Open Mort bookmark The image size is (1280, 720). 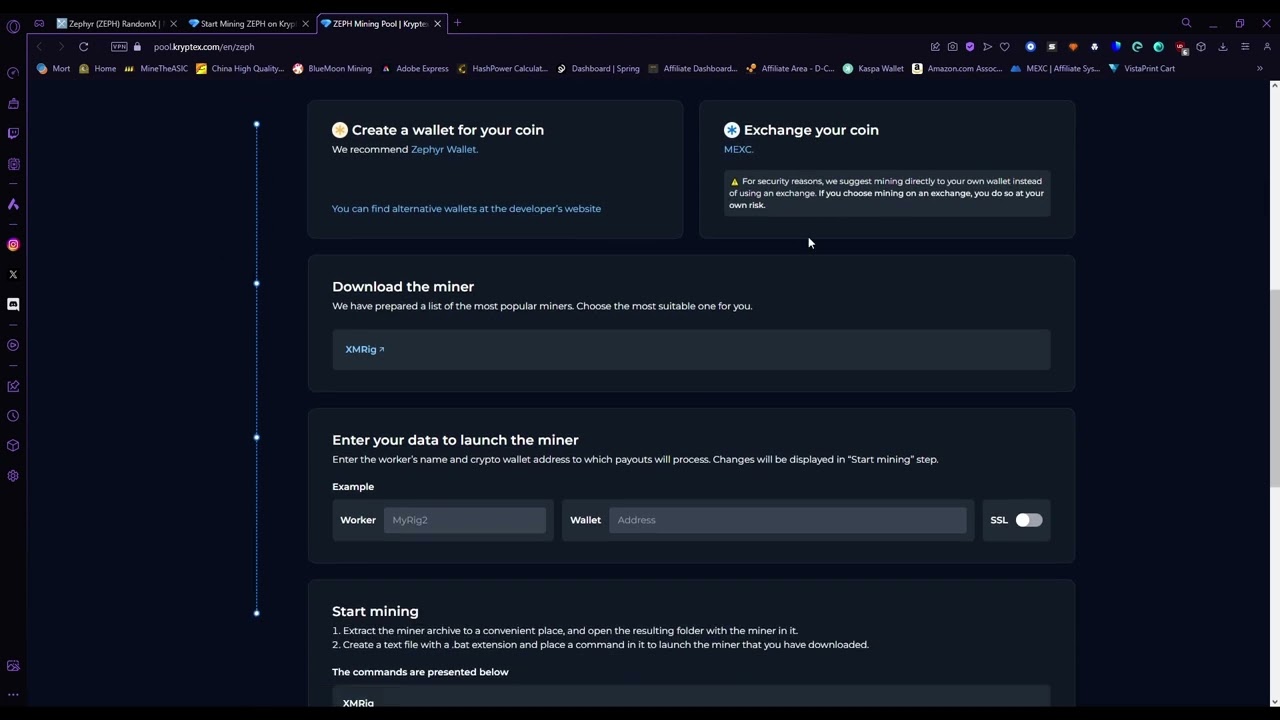tap(53, 69)
